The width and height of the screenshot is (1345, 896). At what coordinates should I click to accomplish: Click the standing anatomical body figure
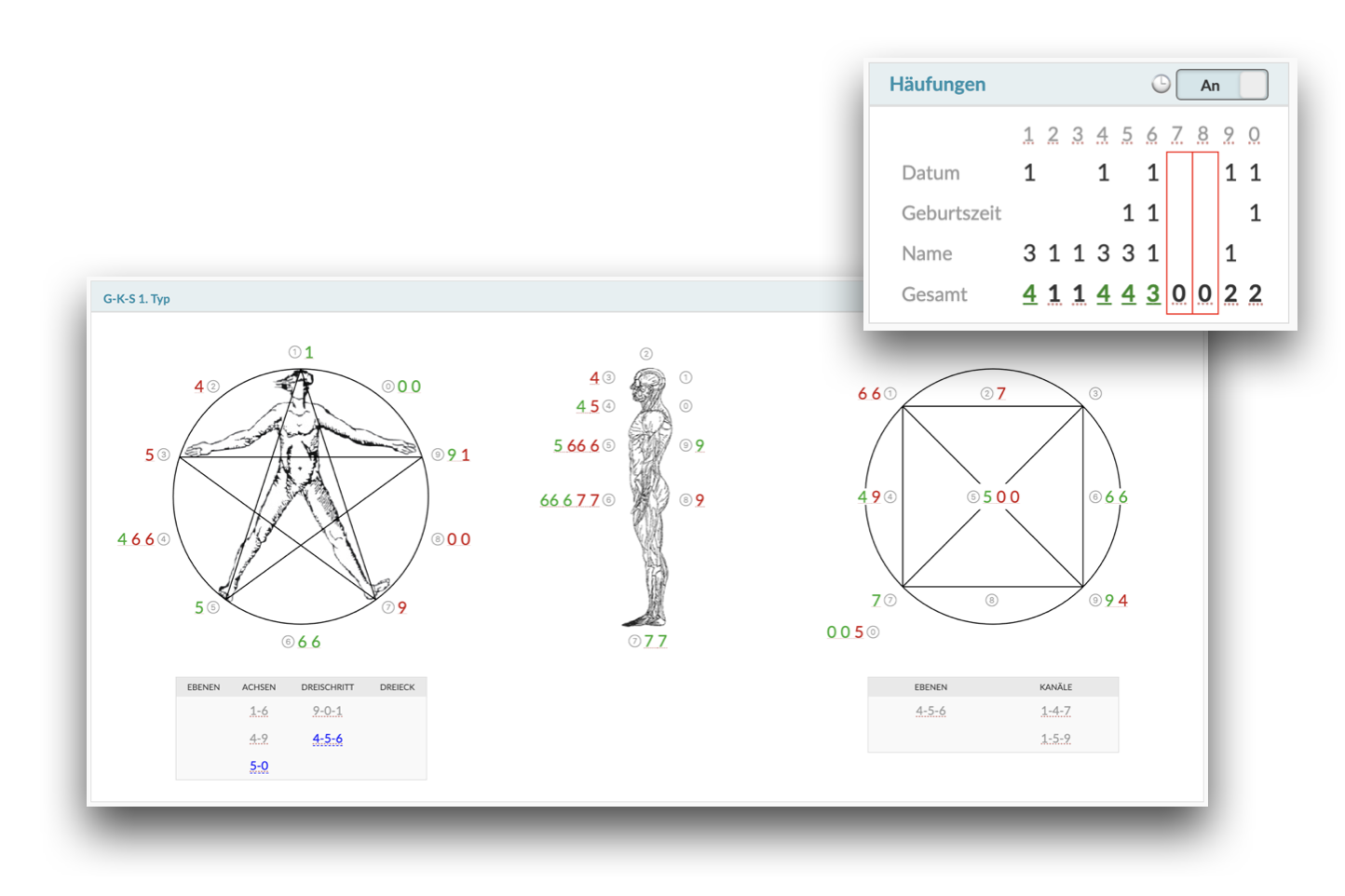649,496
